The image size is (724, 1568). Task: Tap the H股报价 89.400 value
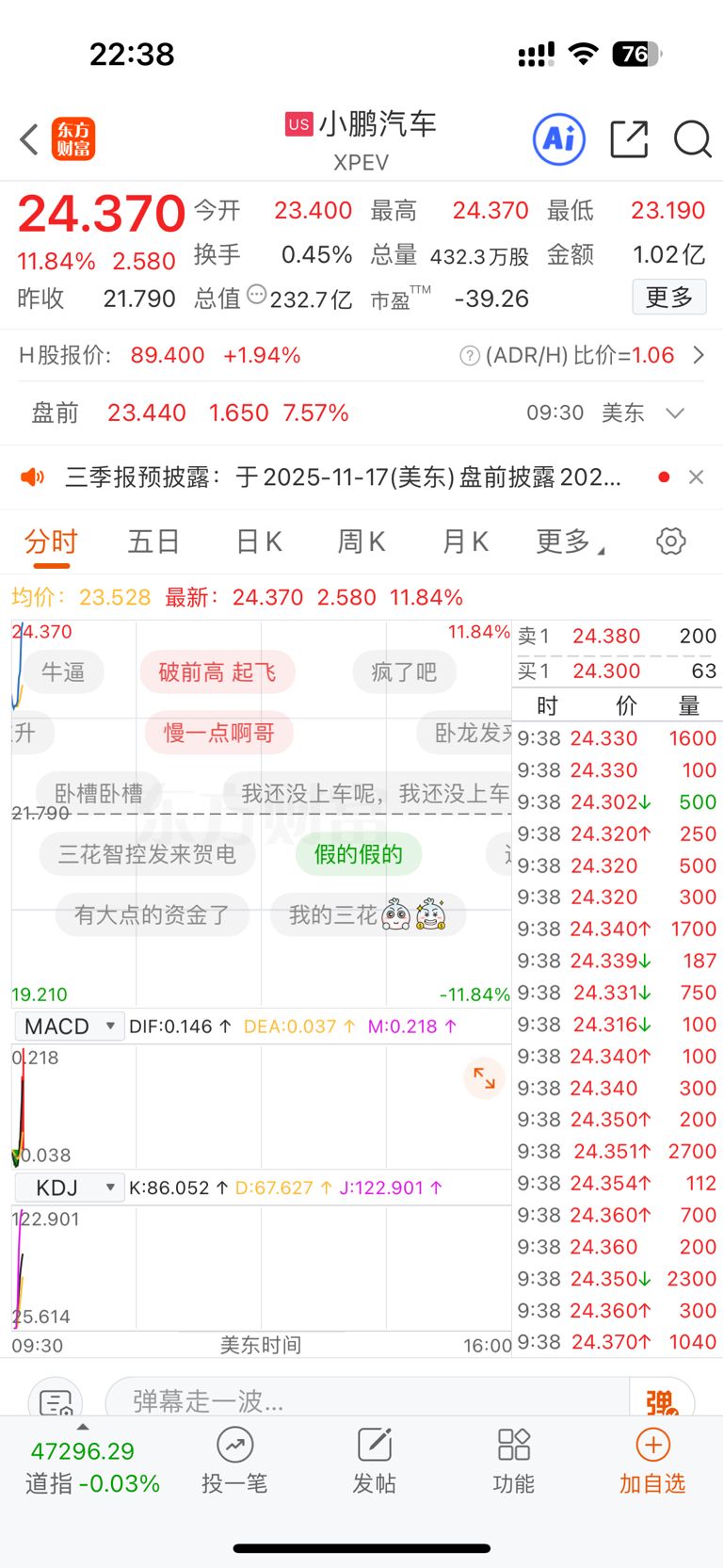[168, 356]
